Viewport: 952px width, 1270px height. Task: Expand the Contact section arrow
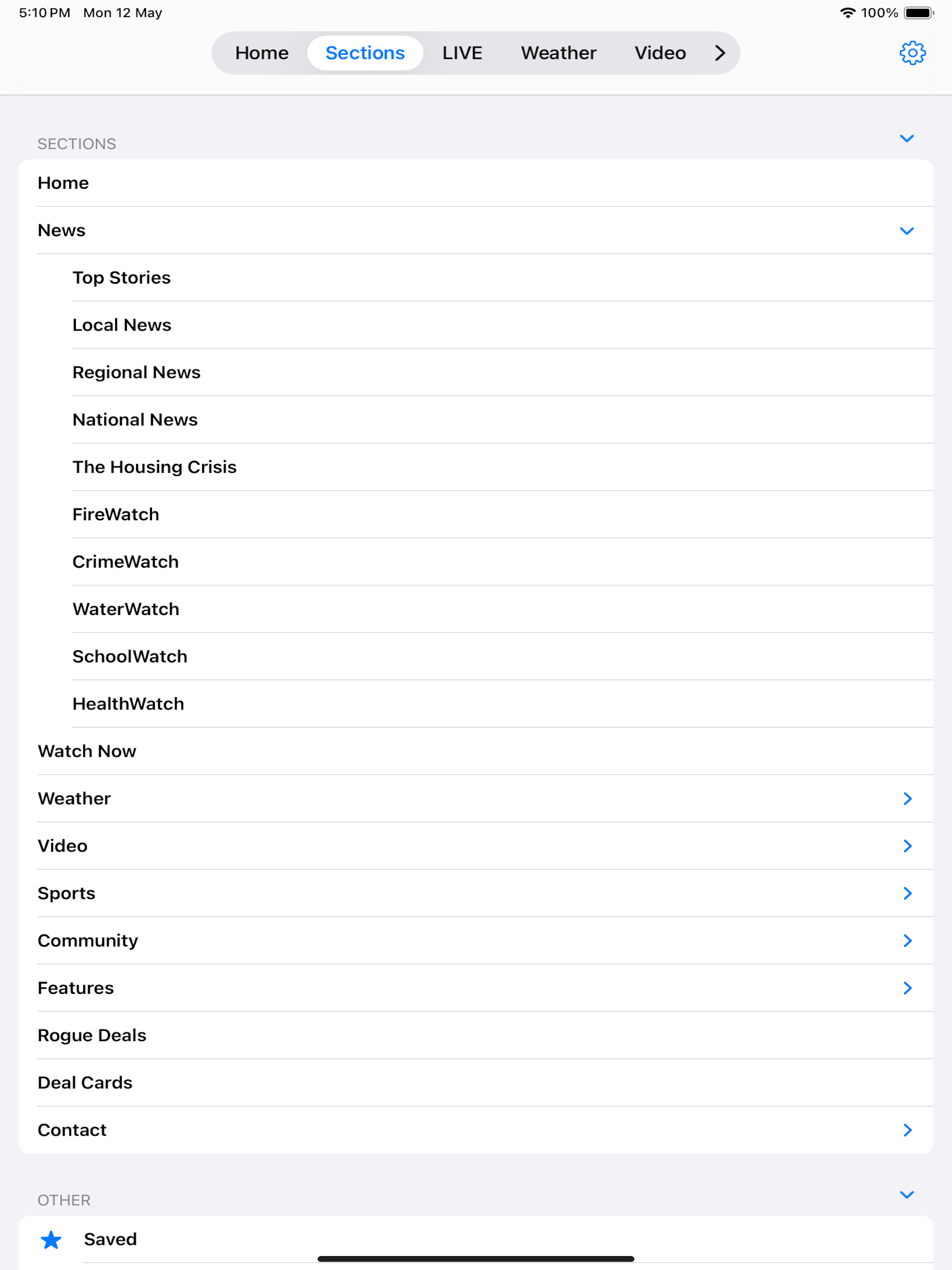(x=907, y=1130)
